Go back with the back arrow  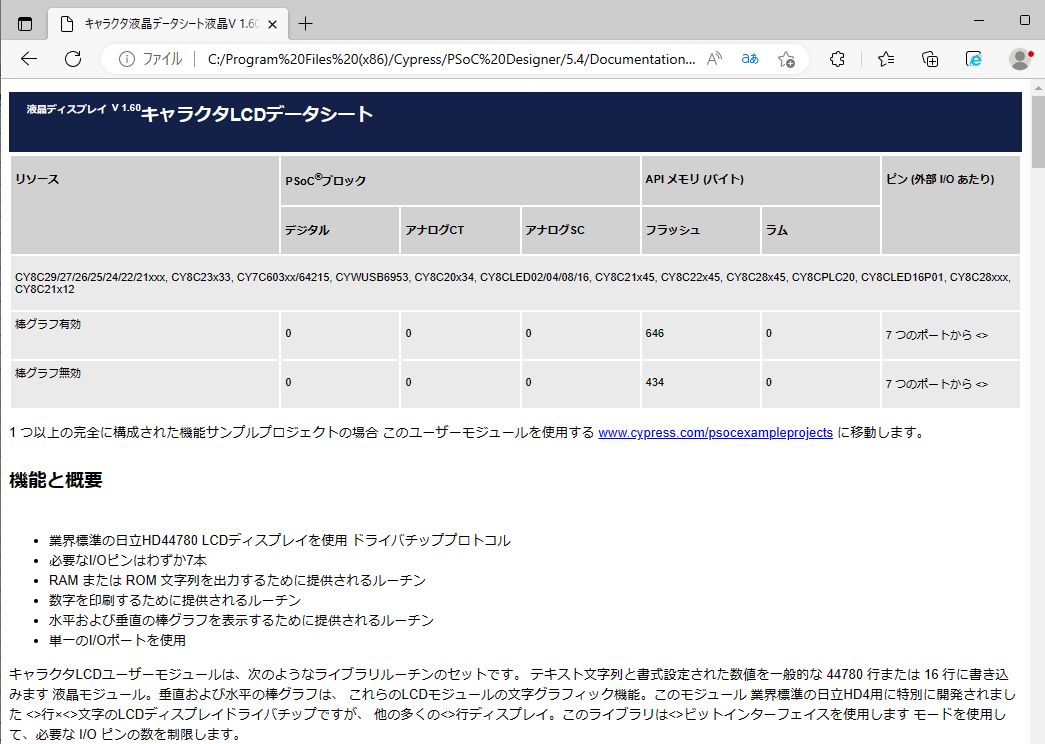[29, 59]
